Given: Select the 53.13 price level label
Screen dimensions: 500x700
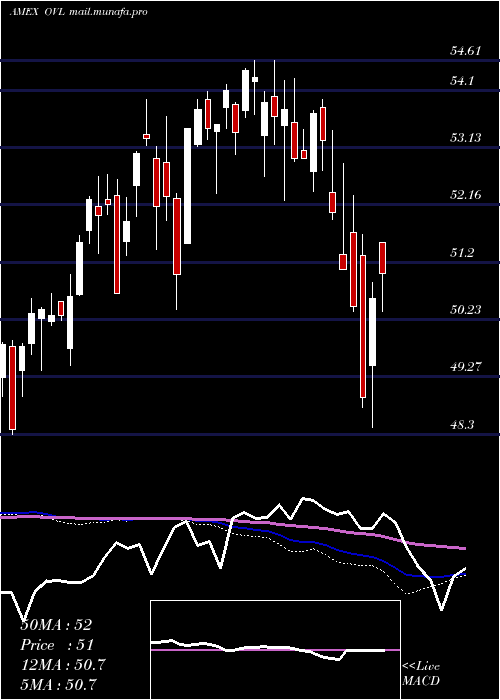Looking at the screenshot, I should pos(466,138).
